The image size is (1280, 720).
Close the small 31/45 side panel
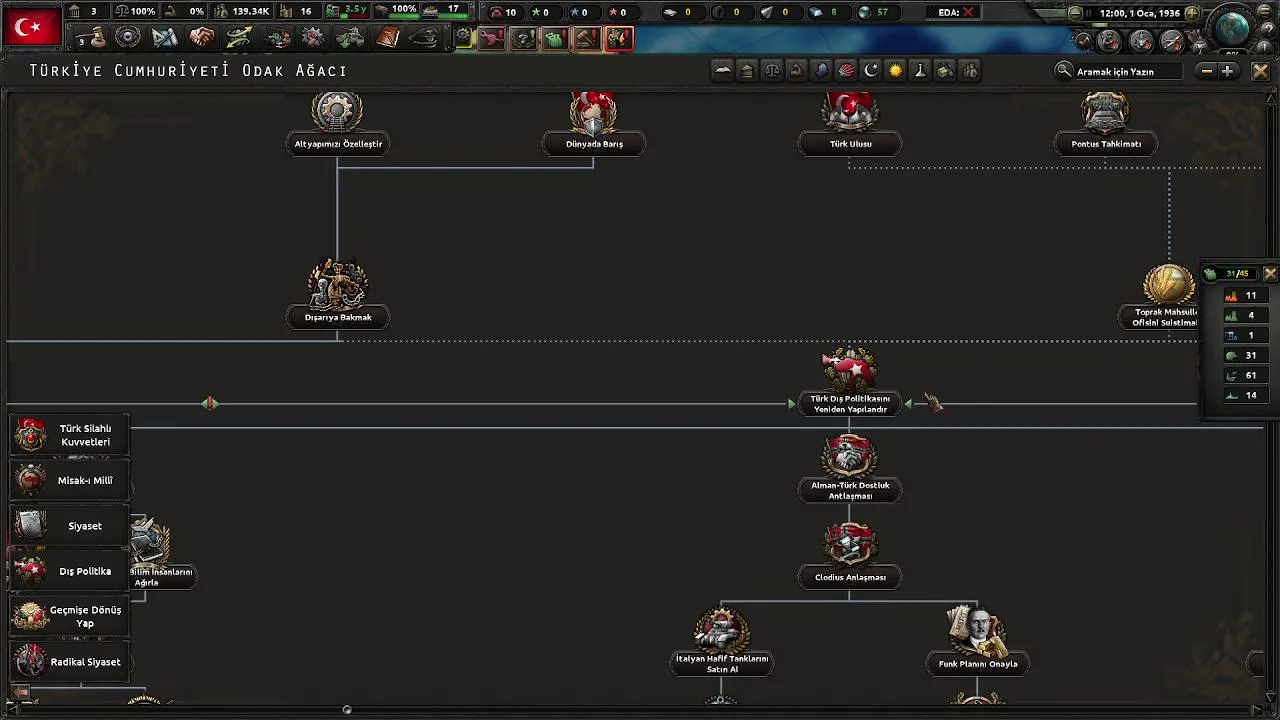1270,274
